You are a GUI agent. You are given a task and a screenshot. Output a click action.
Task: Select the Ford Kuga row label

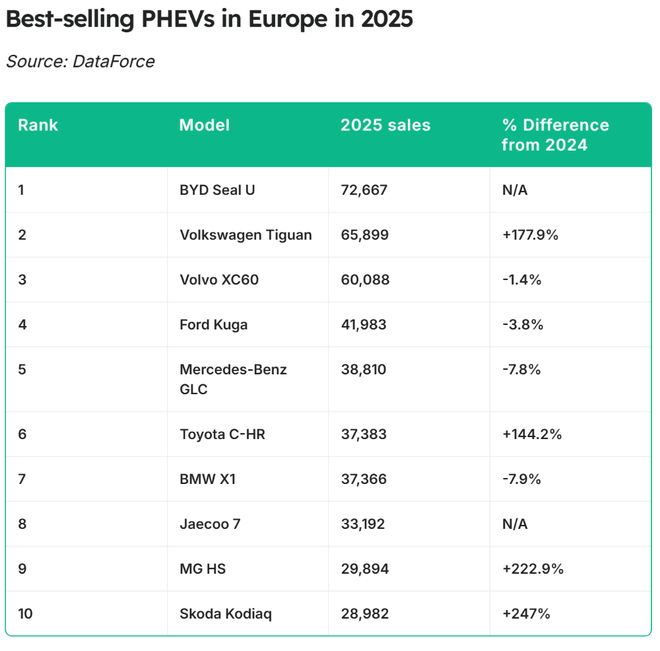point(214,325)
